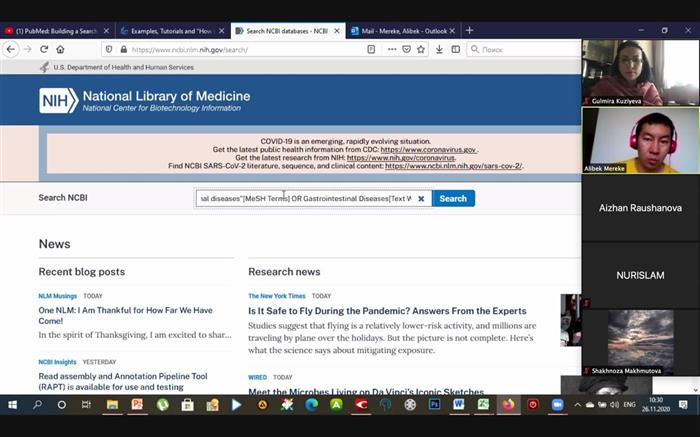
Task: Clear search text with the X icon
Action: 421,198
